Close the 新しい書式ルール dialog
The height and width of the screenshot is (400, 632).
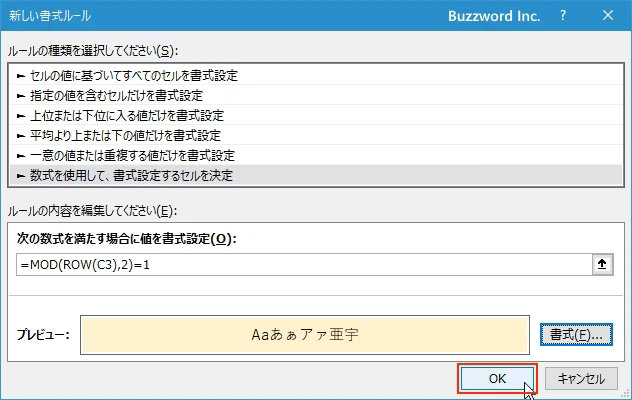[608, 16]
